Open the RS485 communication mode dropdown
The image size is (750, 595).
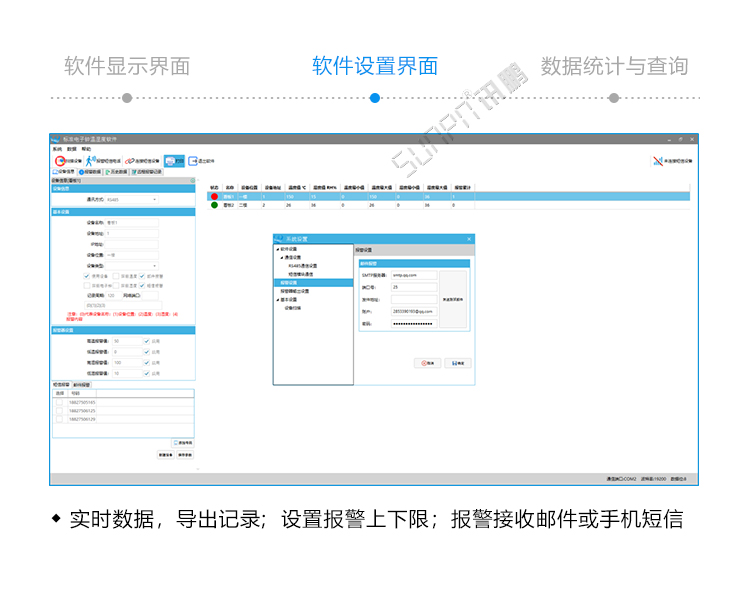[154, 200]
